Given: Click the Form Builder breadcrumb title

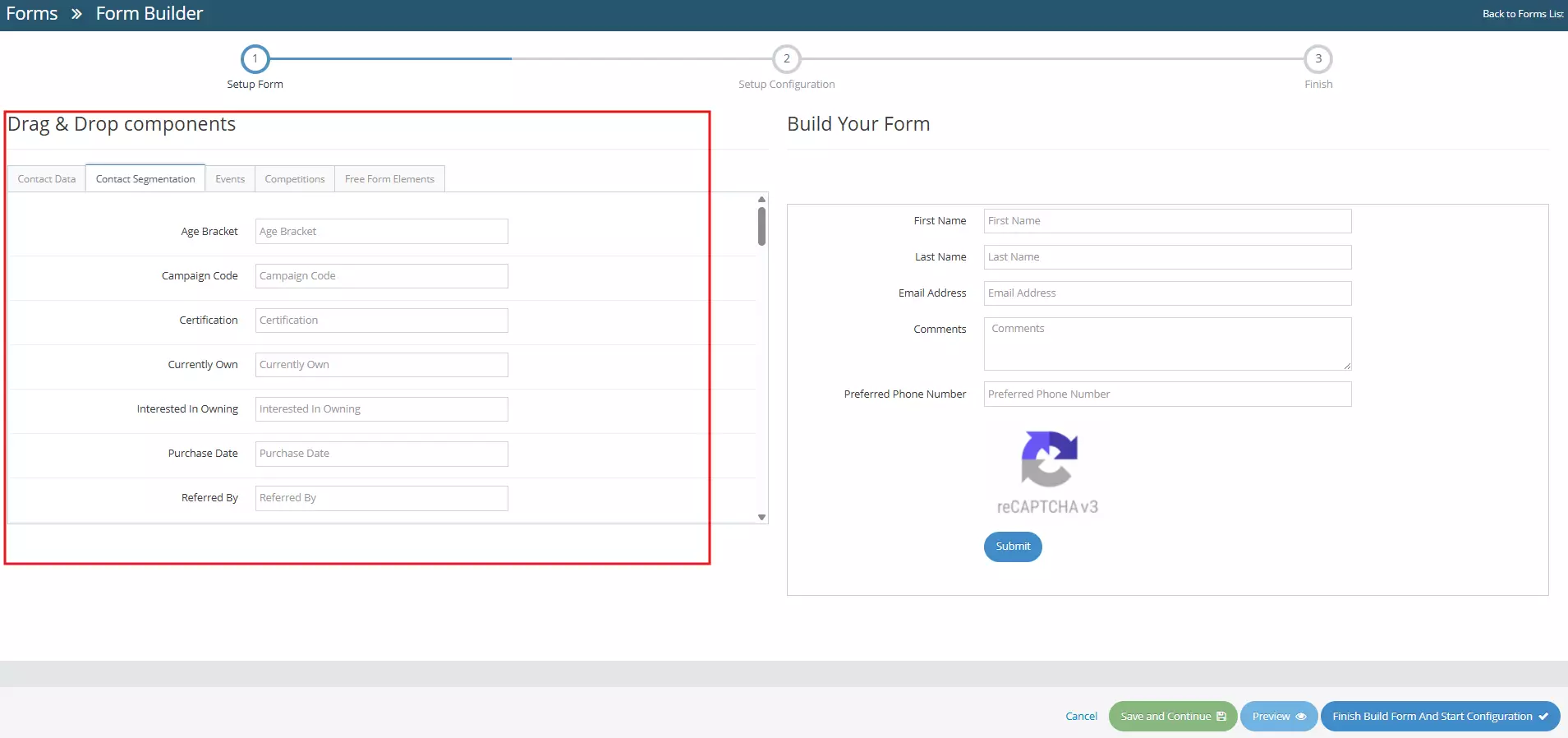Looking at the screenshot, I should point(149,14).
